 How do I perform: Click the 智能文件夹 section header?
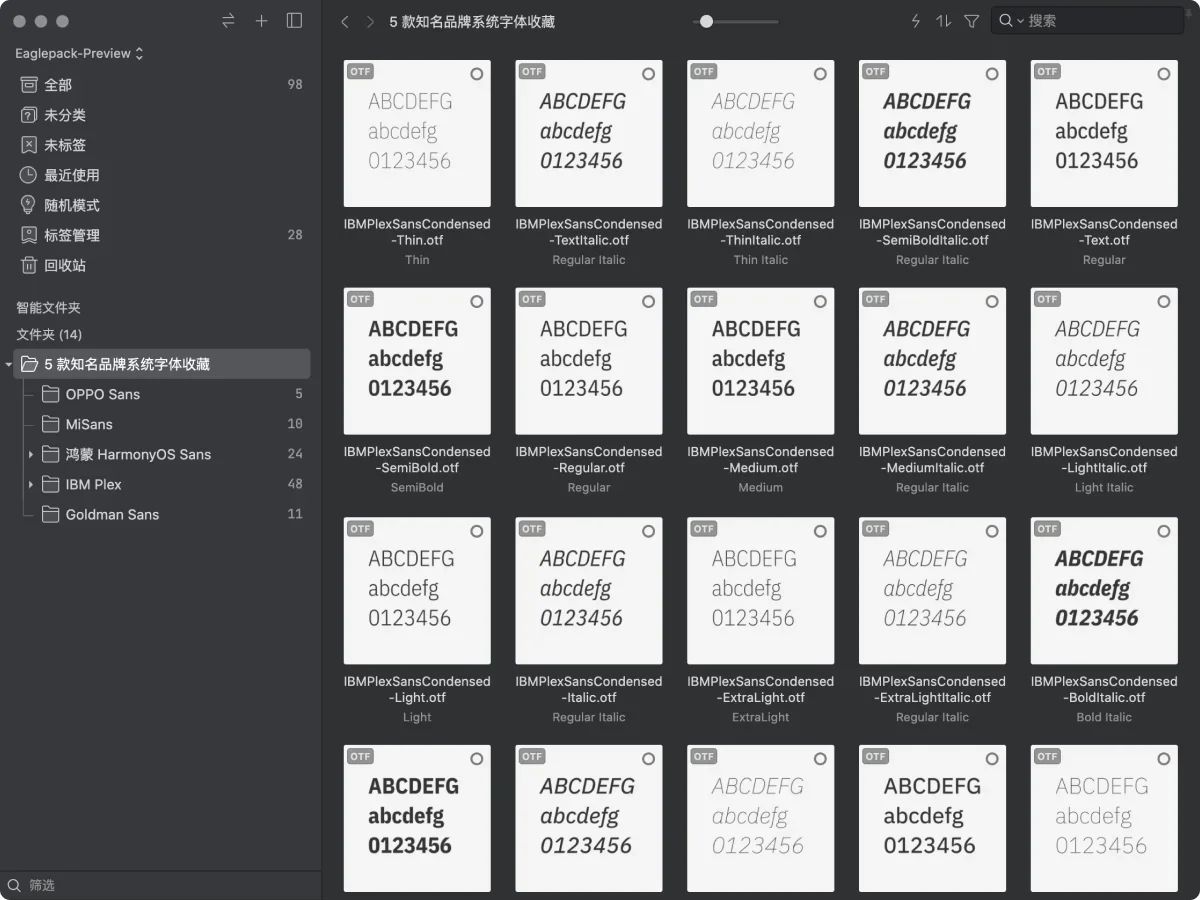[x=48, y=308]
